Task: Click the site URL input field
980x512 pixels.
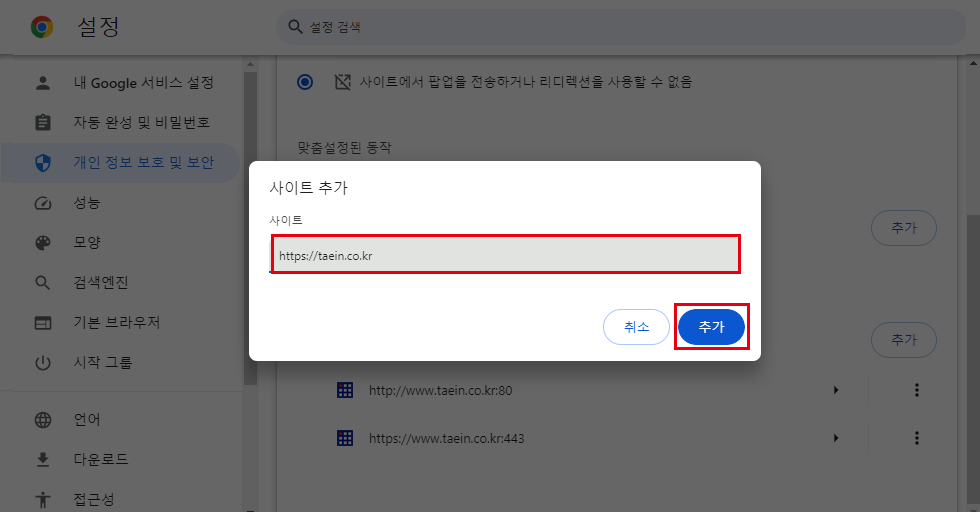Action: (x=505, y=255)
